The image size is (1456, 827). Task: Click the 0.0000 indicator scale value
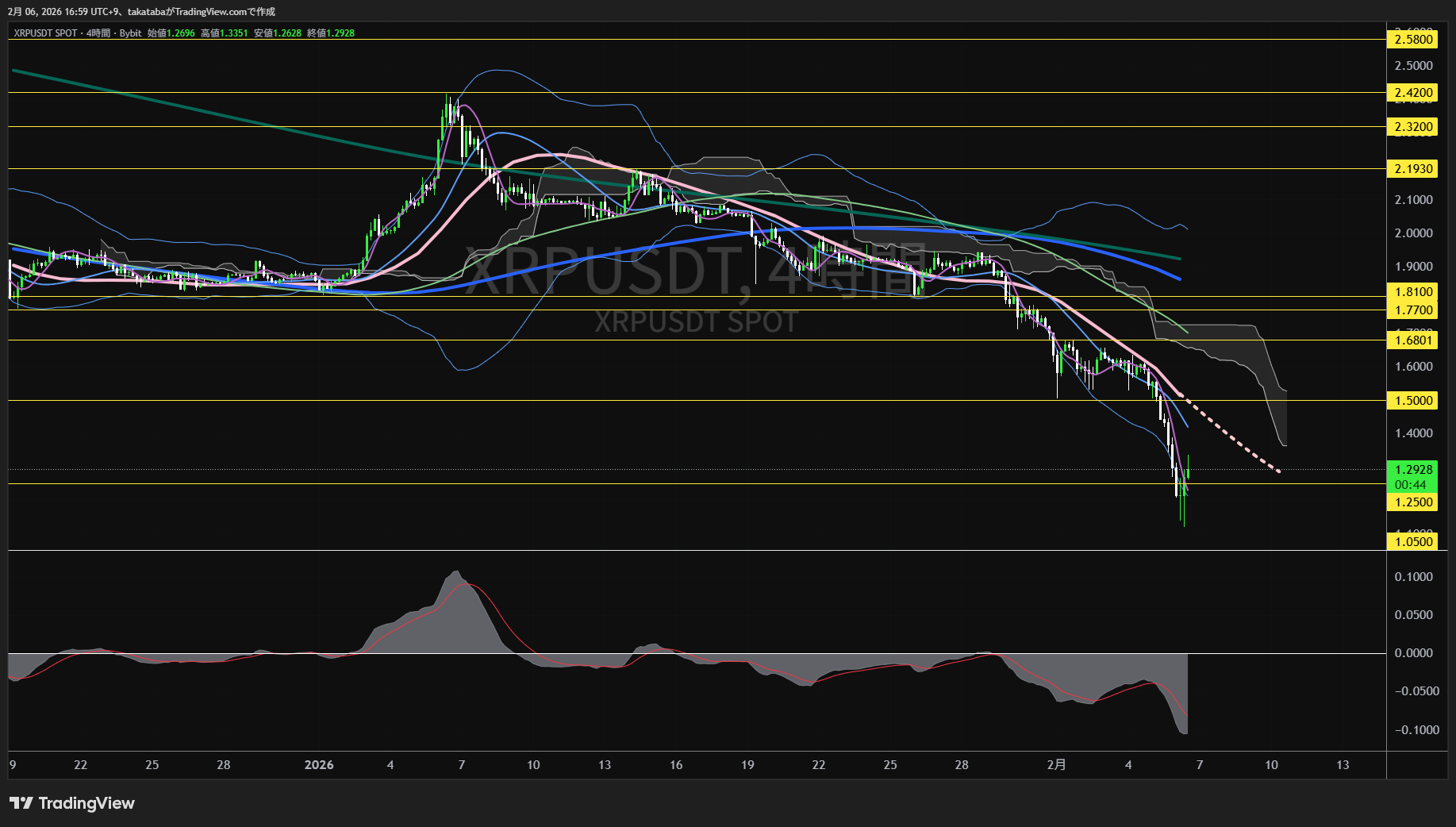(x=1413, y=653)
